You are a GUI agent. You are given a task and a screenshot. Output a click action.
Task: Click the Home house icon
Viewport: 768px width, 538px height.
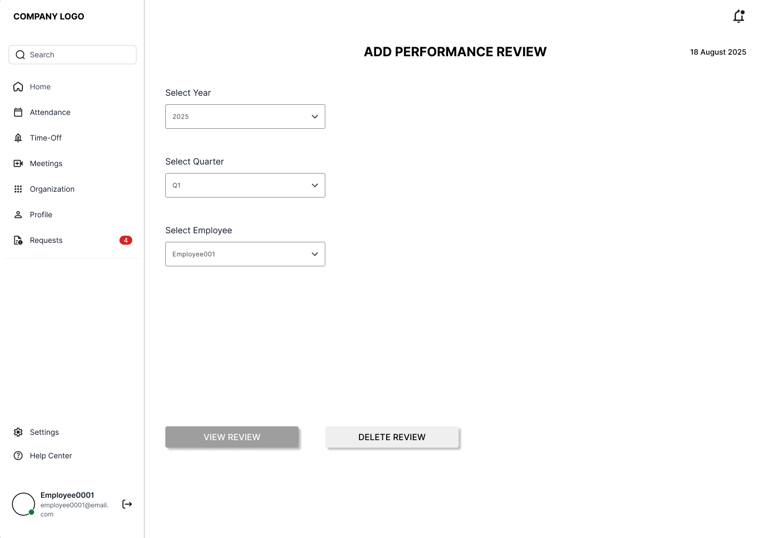(x=18, y=87)
